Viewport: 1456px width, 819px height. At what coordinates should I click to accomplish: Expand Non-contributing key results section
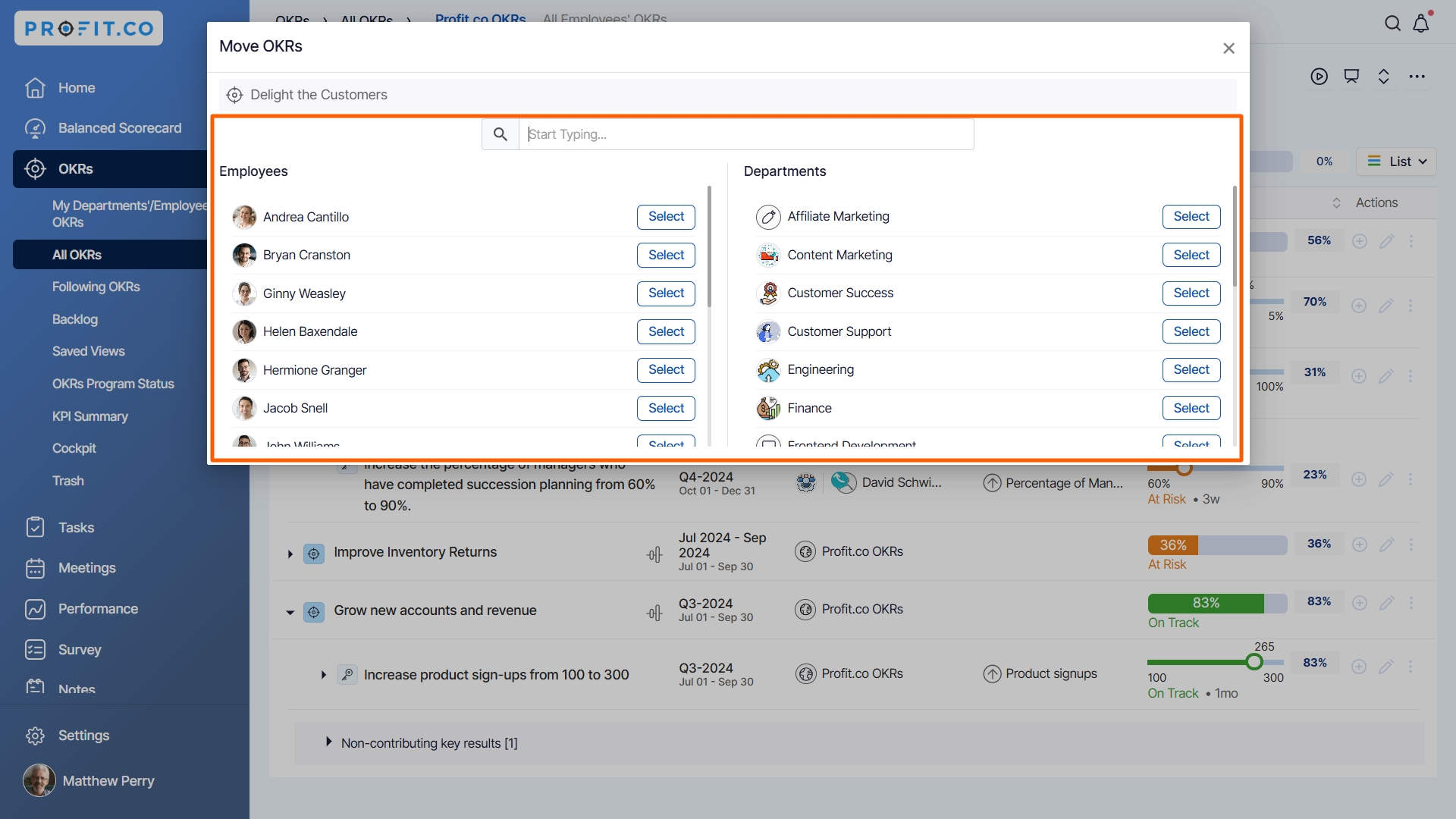click(328, 742)
